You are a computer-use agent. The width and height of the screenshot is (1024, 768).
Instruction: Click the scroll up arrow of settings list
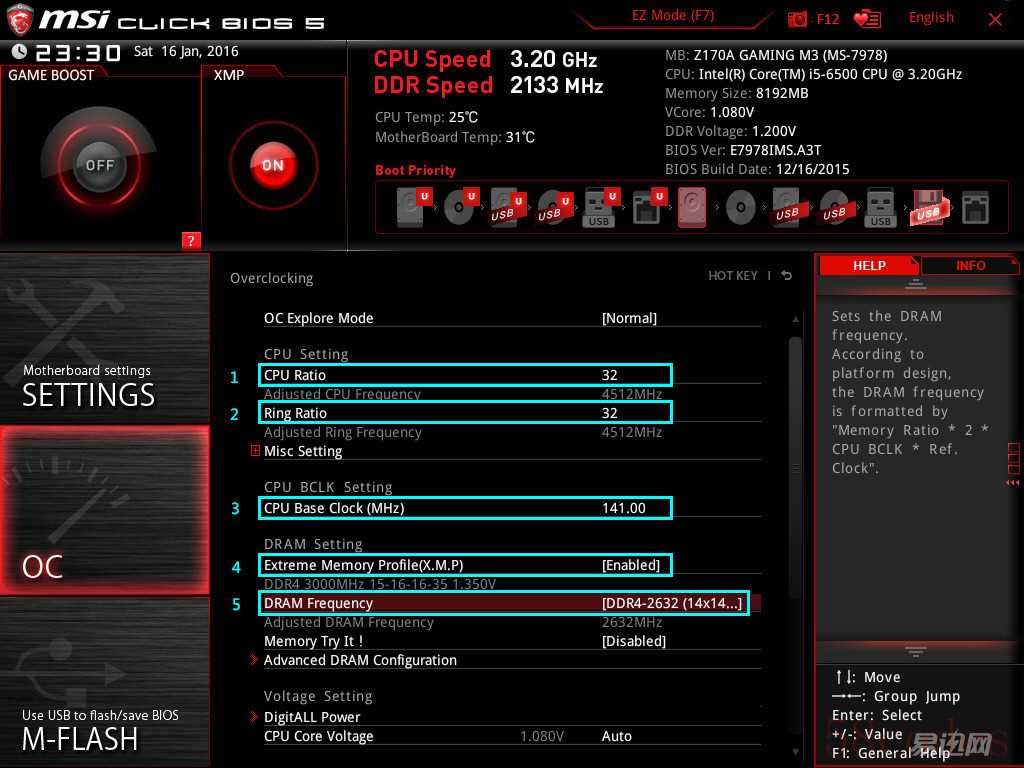(795, 319)
